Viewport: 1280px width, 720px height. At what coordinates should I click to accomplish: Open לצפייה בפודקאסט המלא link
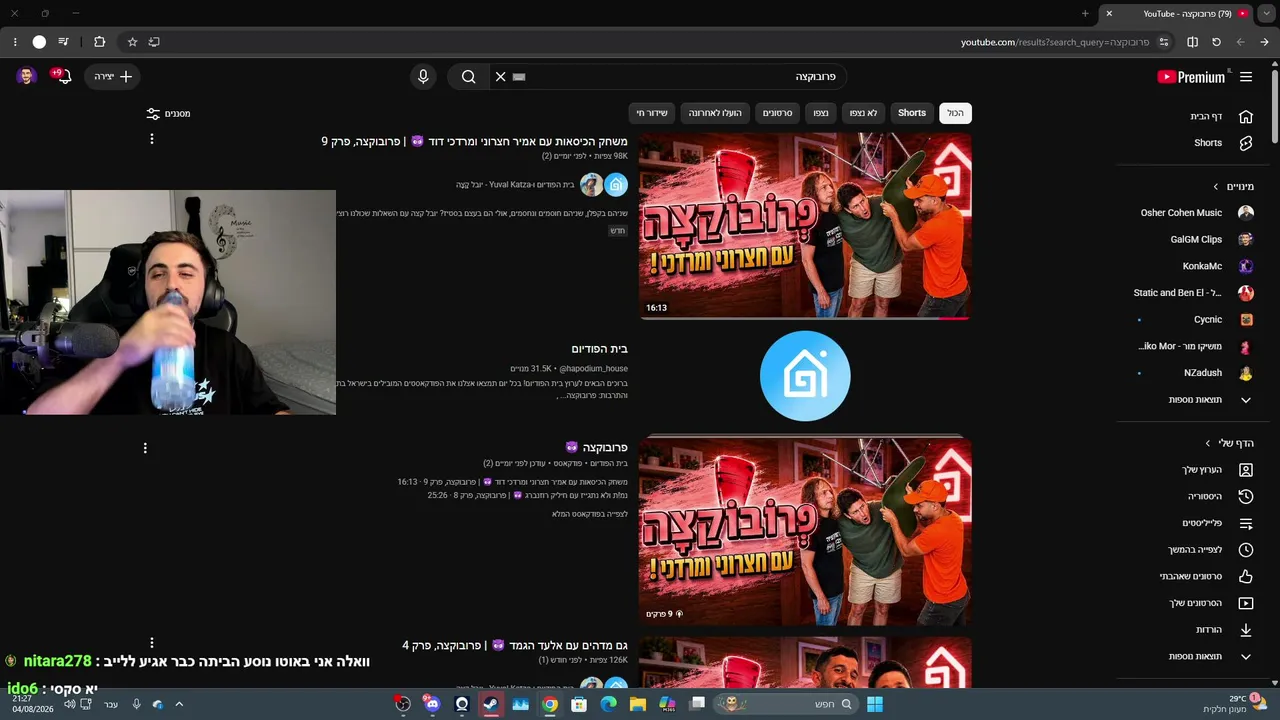[590, 514]
